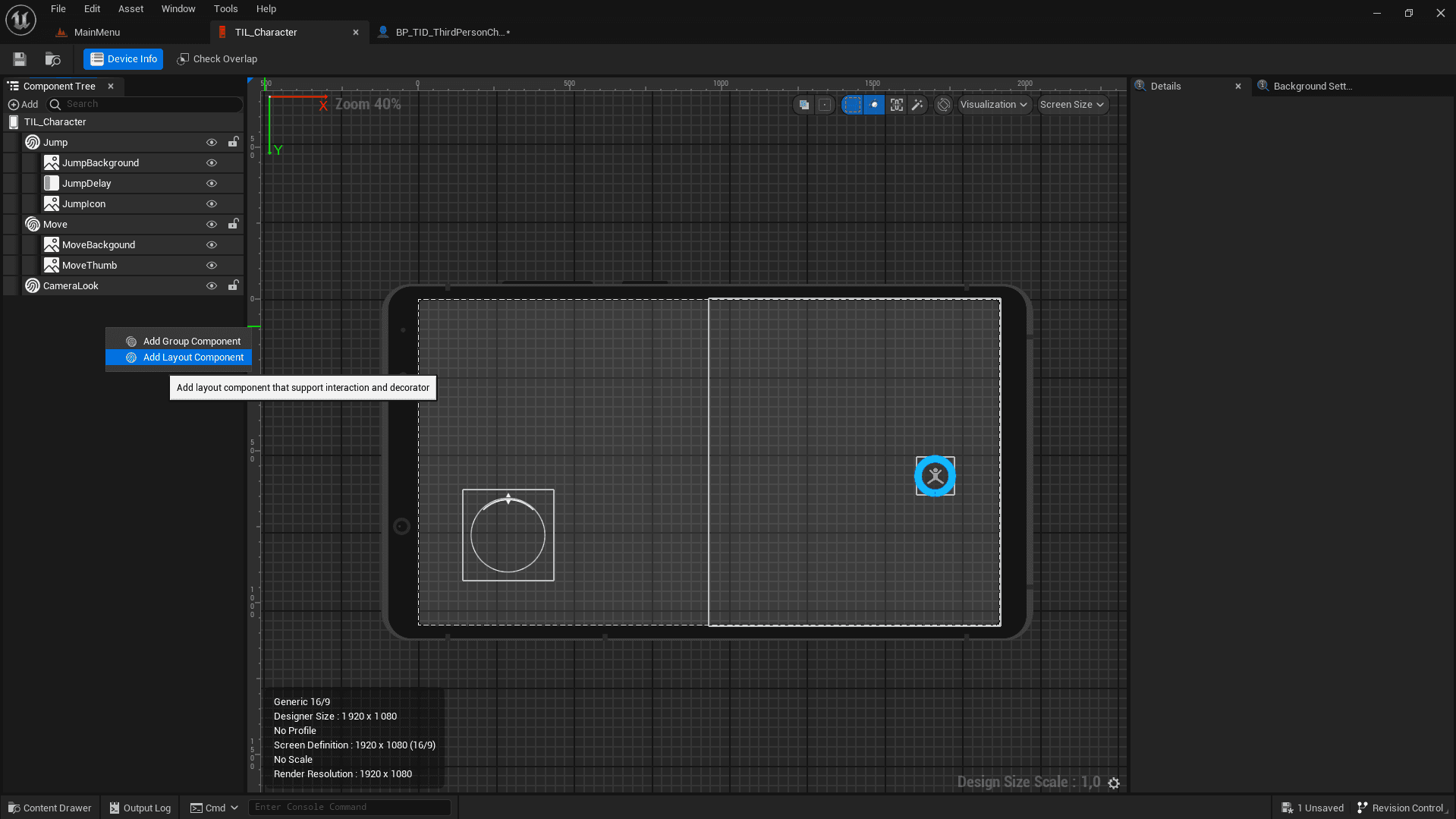This screenshot has width=1456, height=819.
Task: Open the Revision Control menu
Action: click(x=1401, y=808)
